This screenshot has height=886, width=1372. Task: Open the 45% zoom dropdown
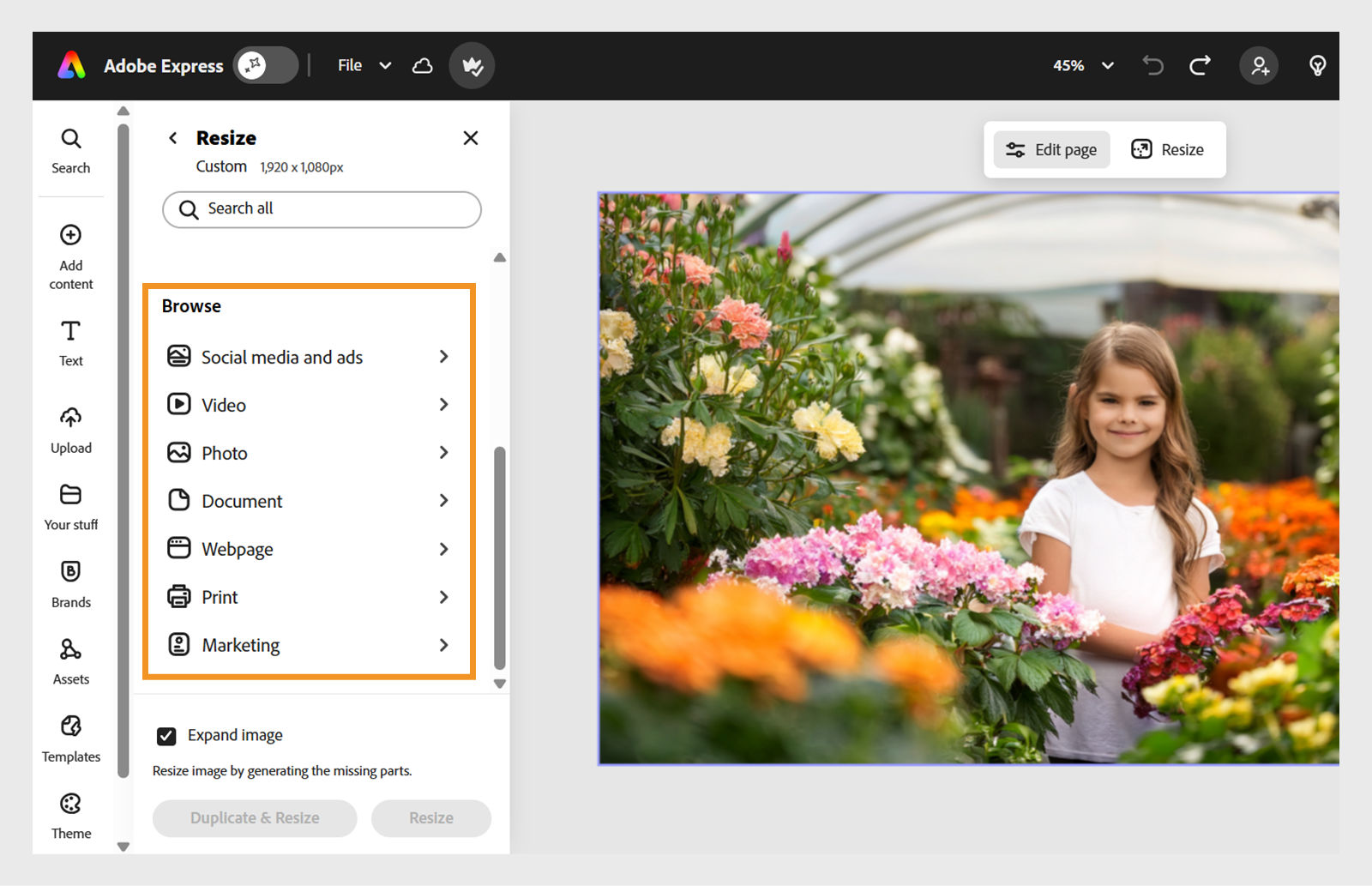pos(1082,65)
